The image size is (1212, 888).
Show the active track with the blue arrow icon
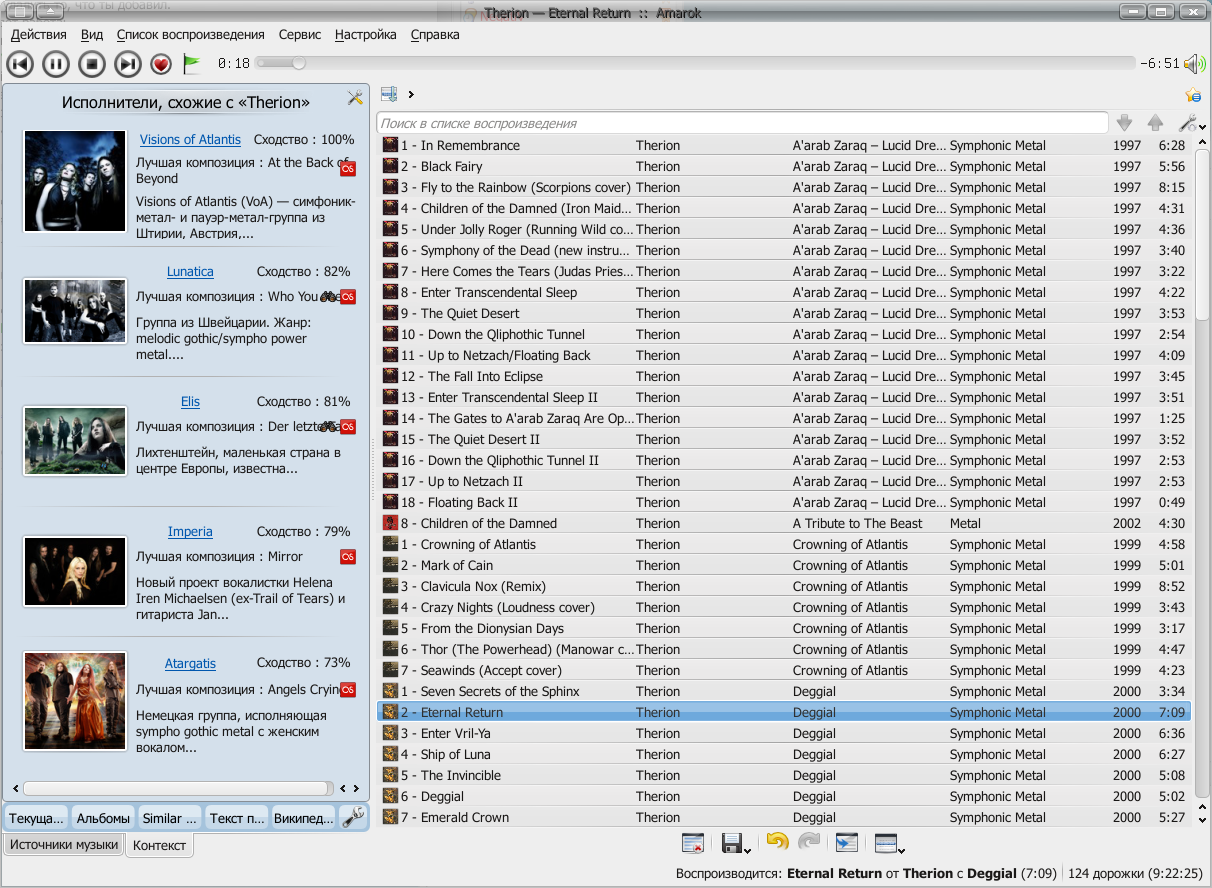pyautogui.click(x=846, y=843)
